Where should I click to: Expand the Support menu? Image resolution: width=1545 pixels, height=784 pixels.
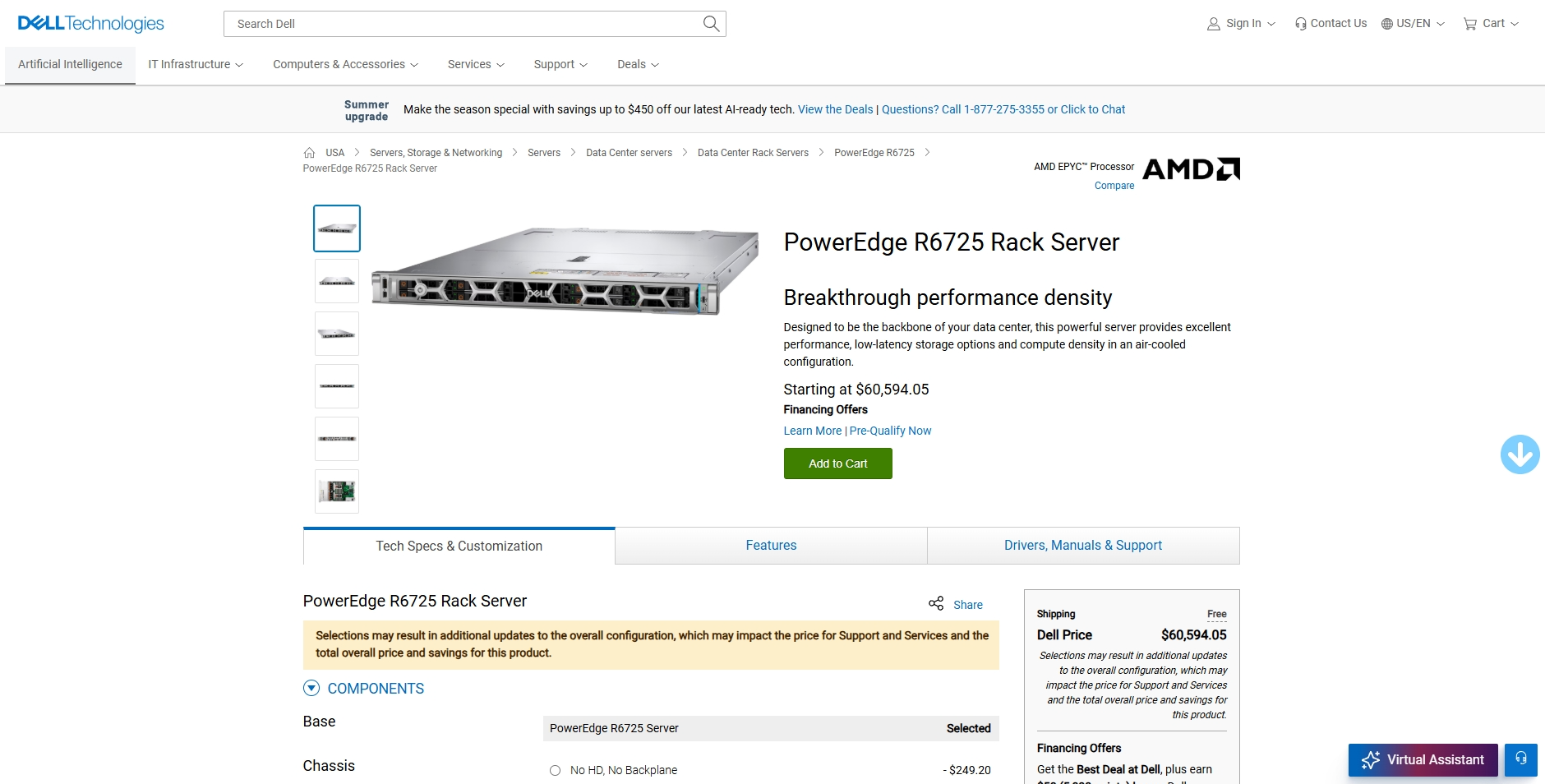pos(560,64)
